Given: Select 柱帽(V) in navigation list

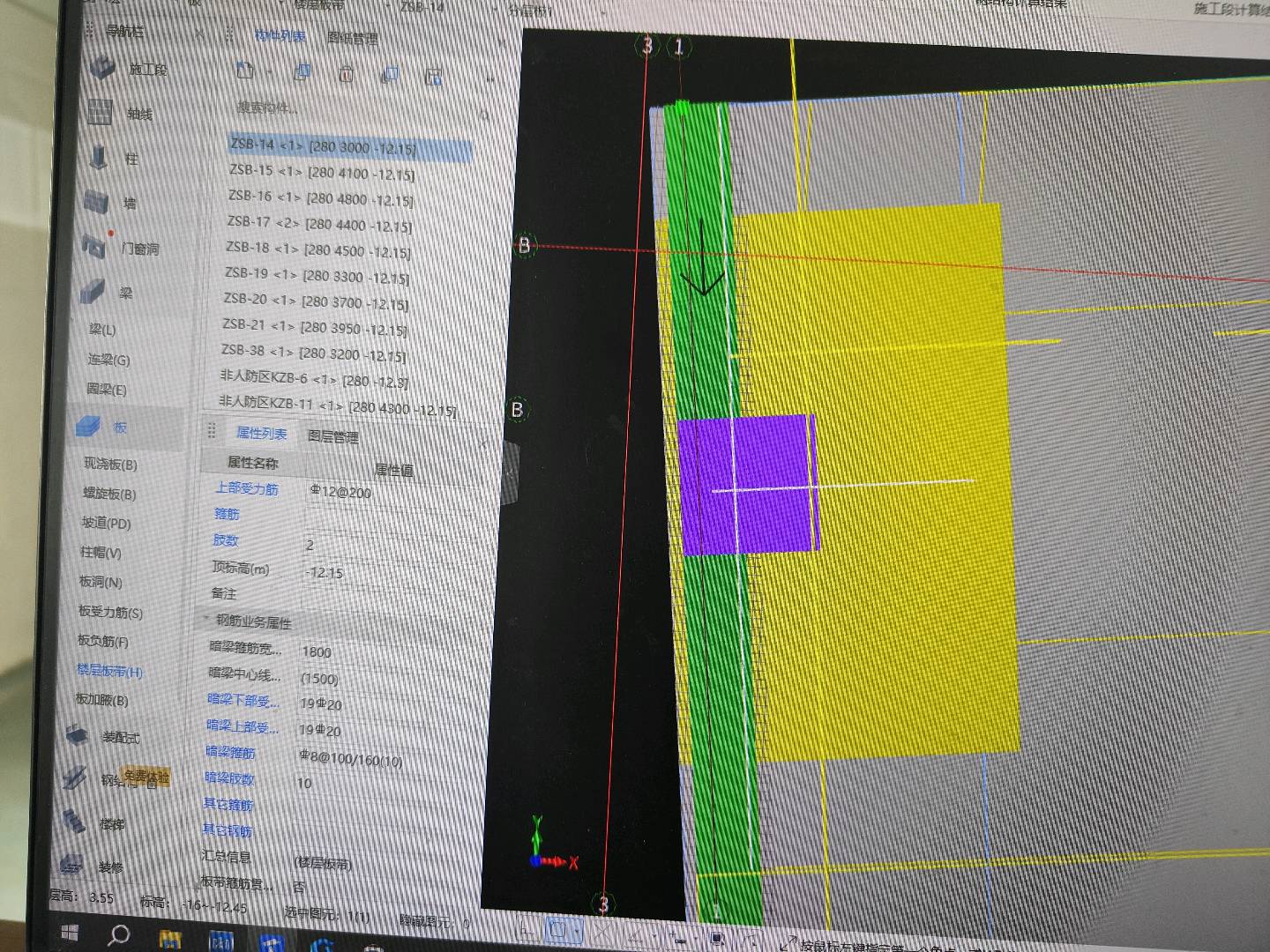Looking at the screenshot, I should coord(101,553).
